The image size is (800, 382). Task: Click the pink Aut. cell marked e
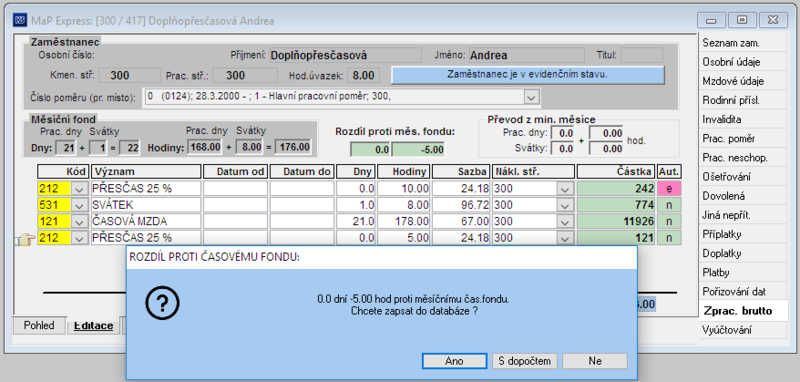669,189
